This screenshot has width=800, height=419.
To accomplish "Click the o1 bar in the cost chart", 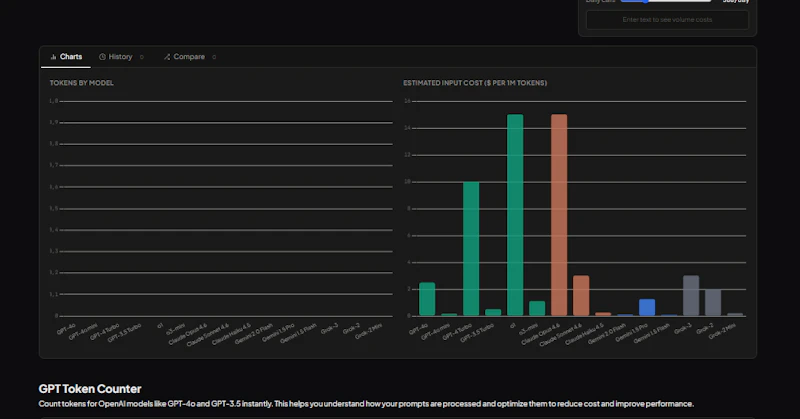I will click(x=515, y=215).
